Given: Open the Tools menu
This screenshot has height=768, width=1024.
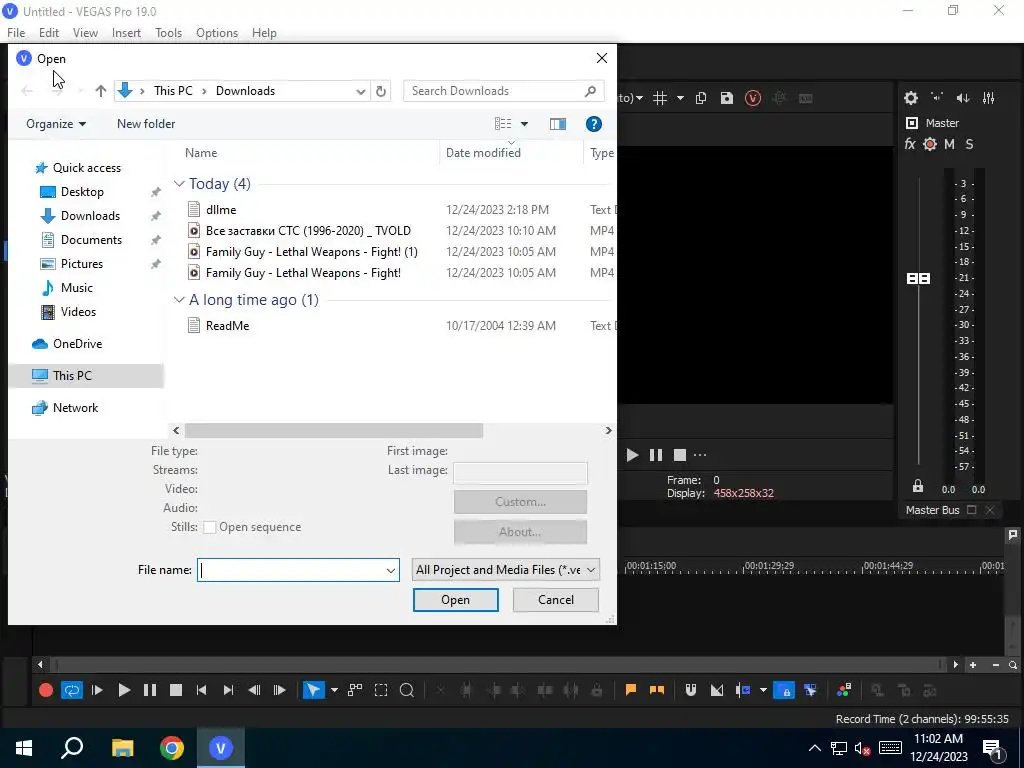Looking at the screenshot, I should click(x=168, y=33).
